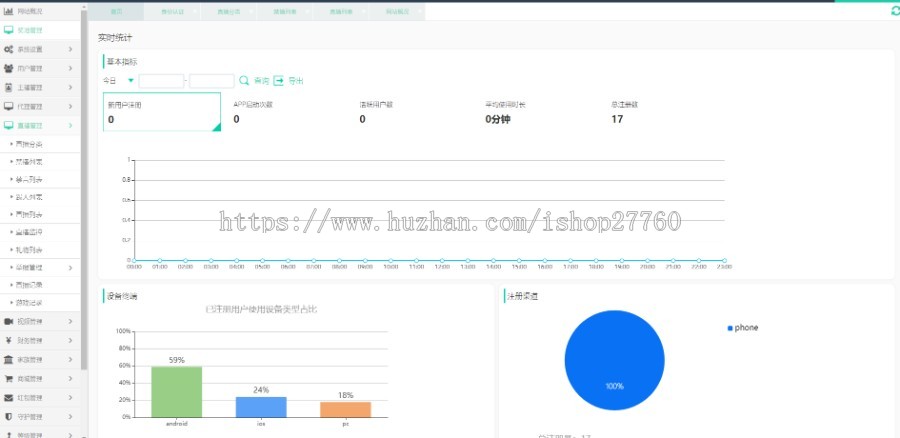Close the 身份认证 tab
The height and width of the screenshot is (438, 900).
[x=195, y=11]
